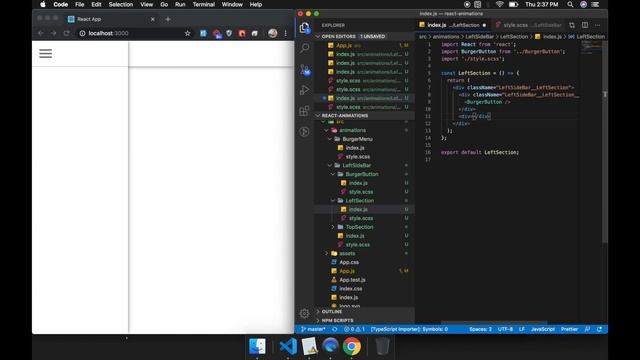Screen dimensions: 640x360
Task: Click the animations breadcrumb above the editor
Action: pos(446,37)
